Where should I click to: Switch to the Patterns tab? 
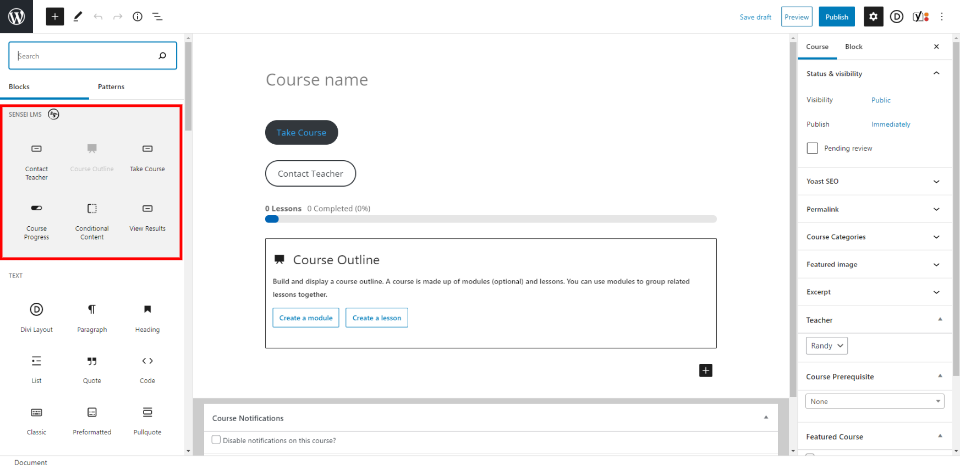[x=111, y=87]
